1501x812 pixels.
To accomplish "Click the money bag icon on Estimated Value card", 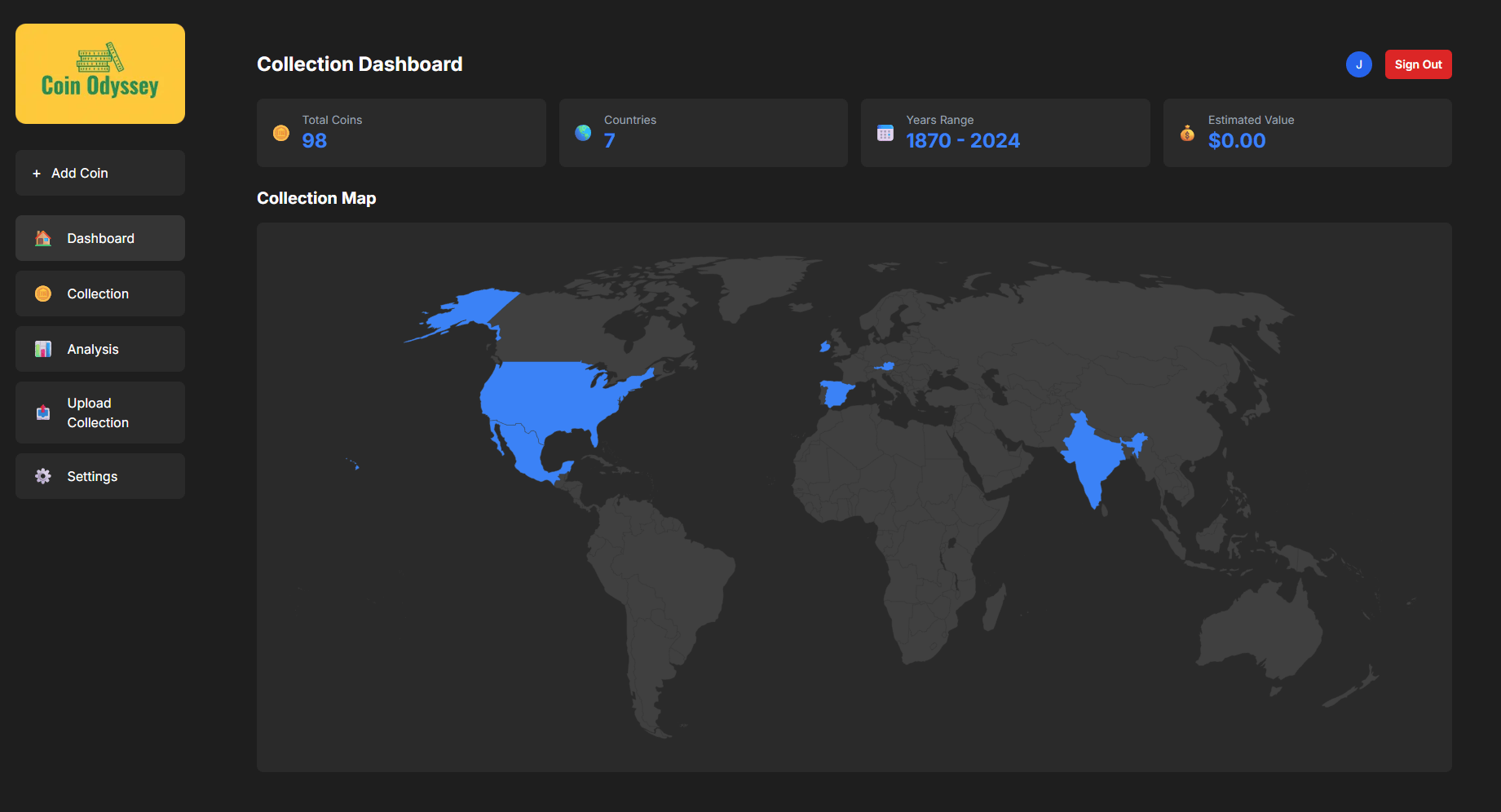I will coord(1187,132).
